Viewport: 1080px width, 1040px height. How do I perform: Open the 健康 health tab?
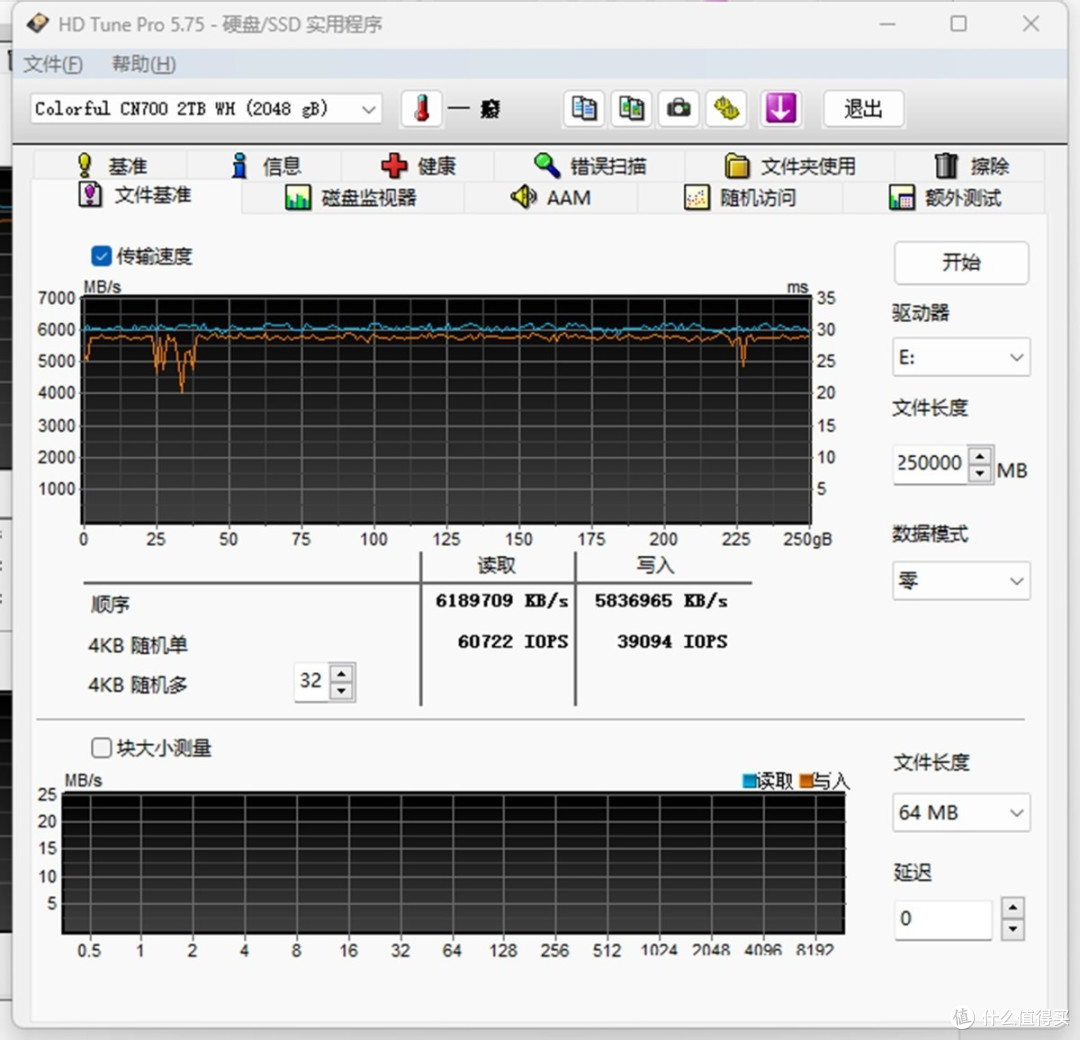[x=418, y=166]
